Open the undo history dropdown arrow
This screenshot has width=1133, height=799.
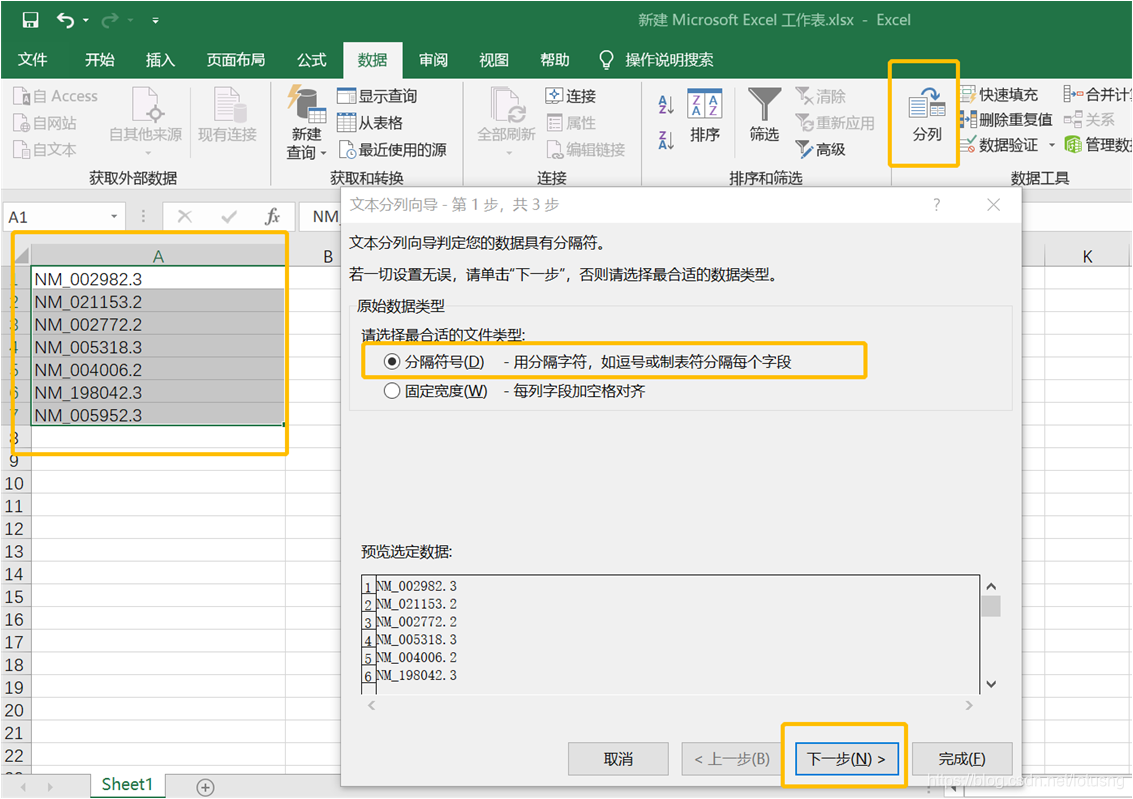(x=86, y=20)
